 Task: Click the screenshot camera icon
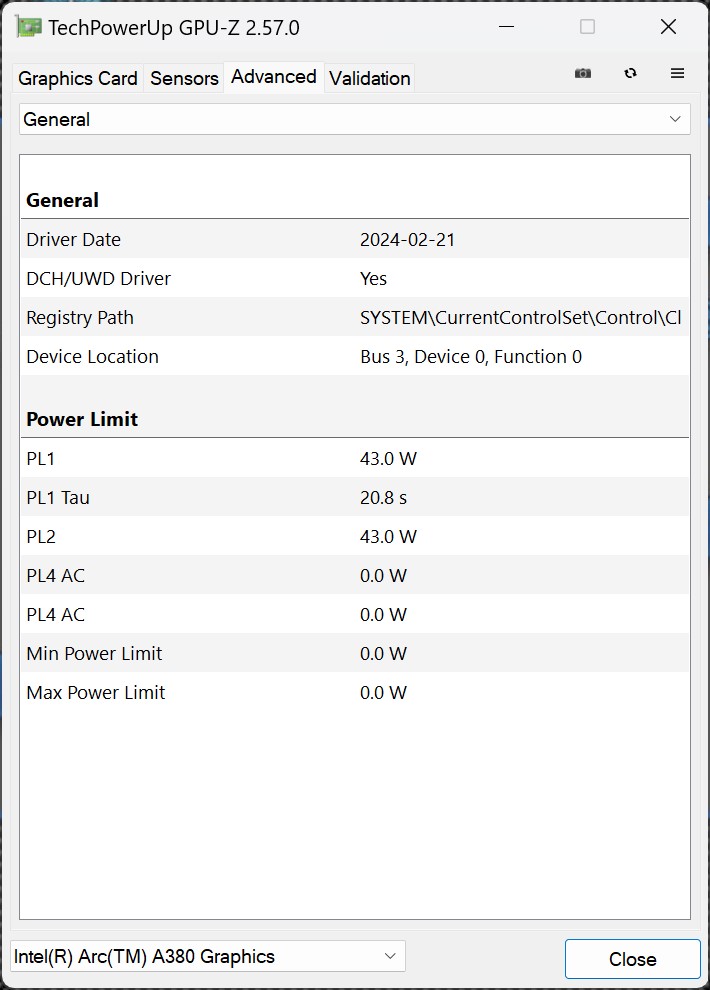[x=583, y=74]
